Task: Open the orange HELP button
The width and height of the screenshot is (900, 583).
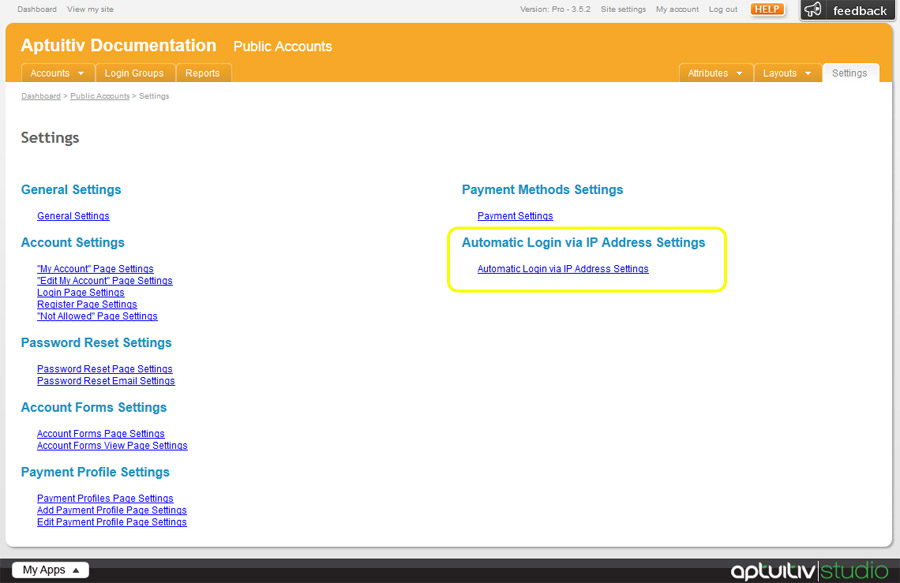Action: click(767, 9)
